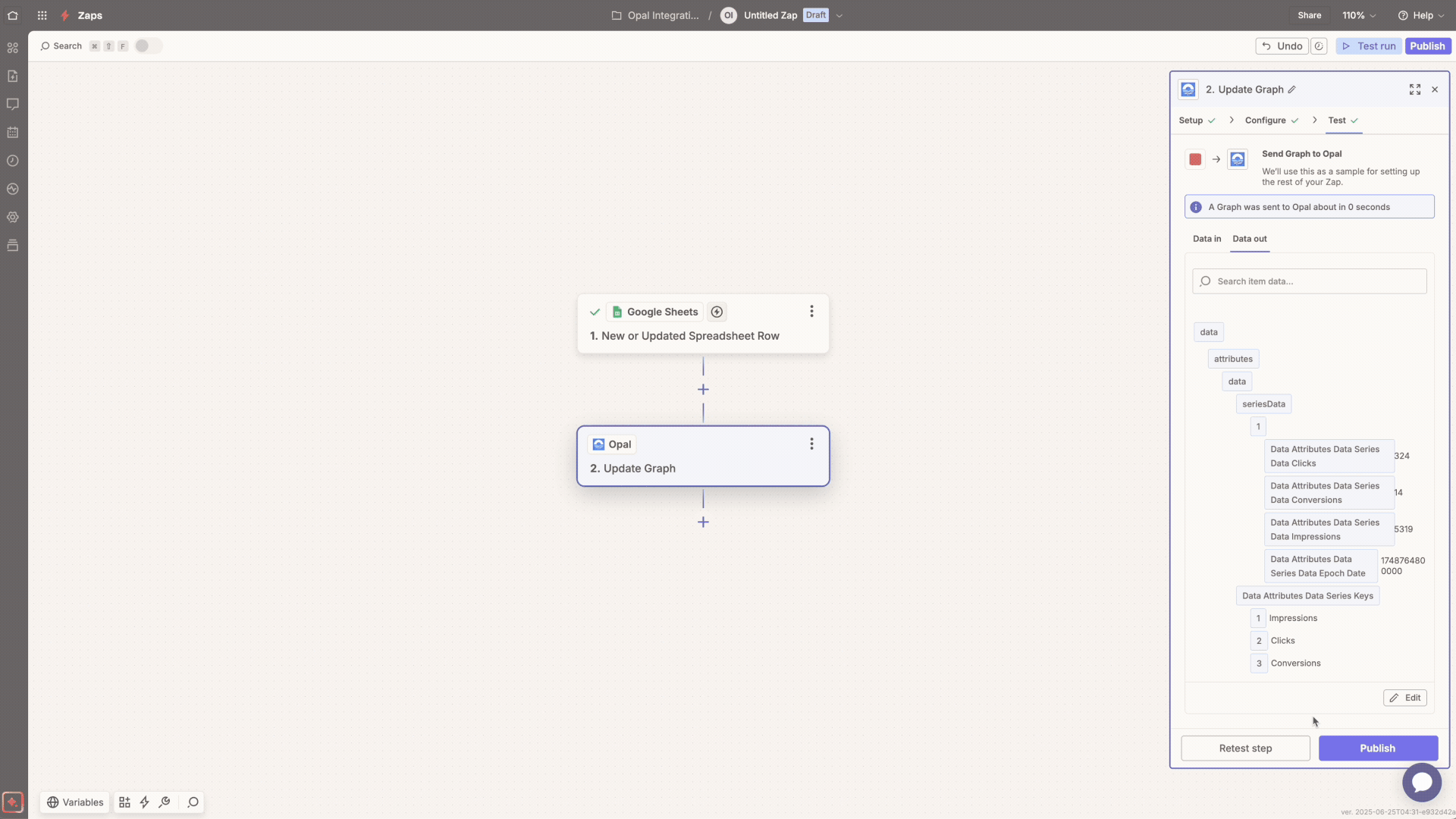Click the Zaps lightning bolt logo
The image size is (1456, 819).
tap(65, 15)
